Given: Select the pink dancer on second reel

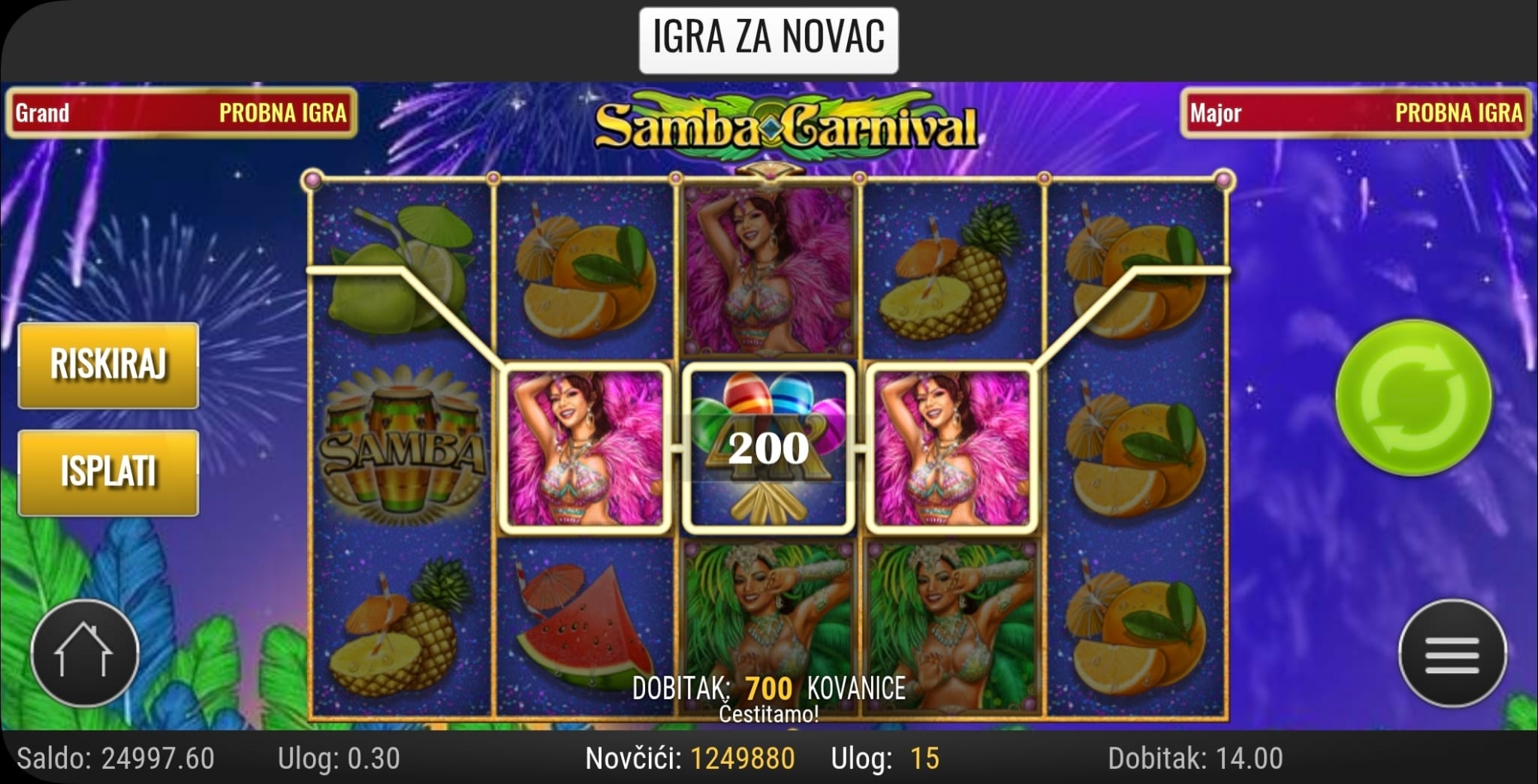Looking at the screenshot, I should tap(585, 448).
